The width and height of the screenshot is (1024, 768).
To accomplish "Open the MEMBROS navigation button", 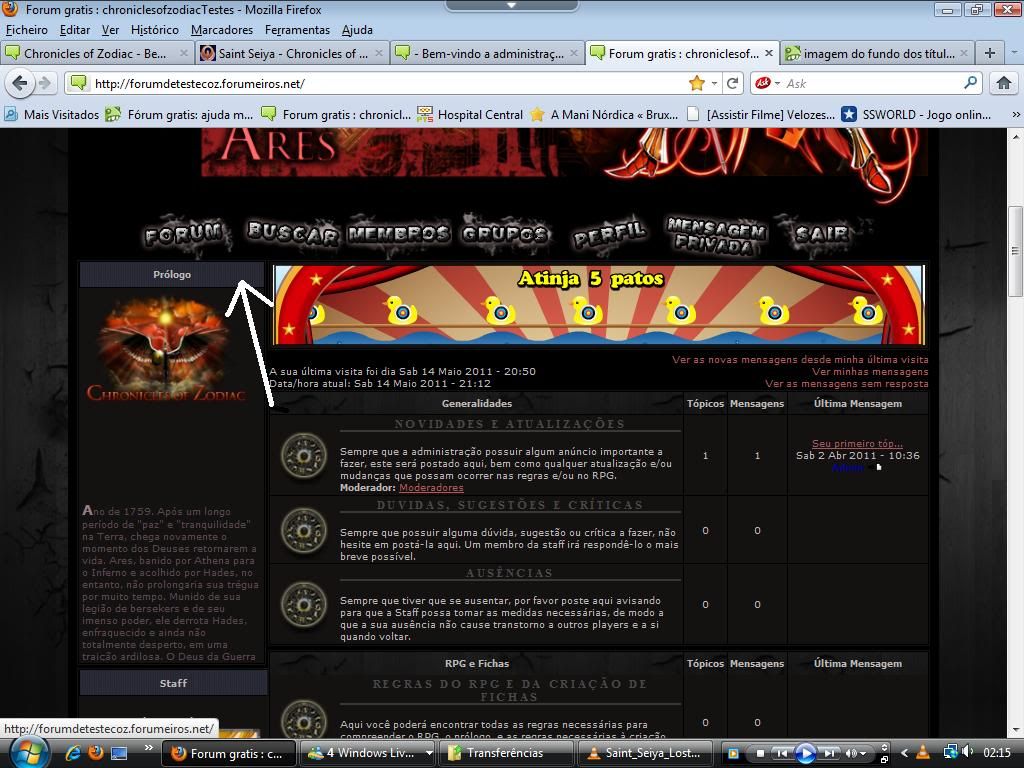I will point(399,233).
